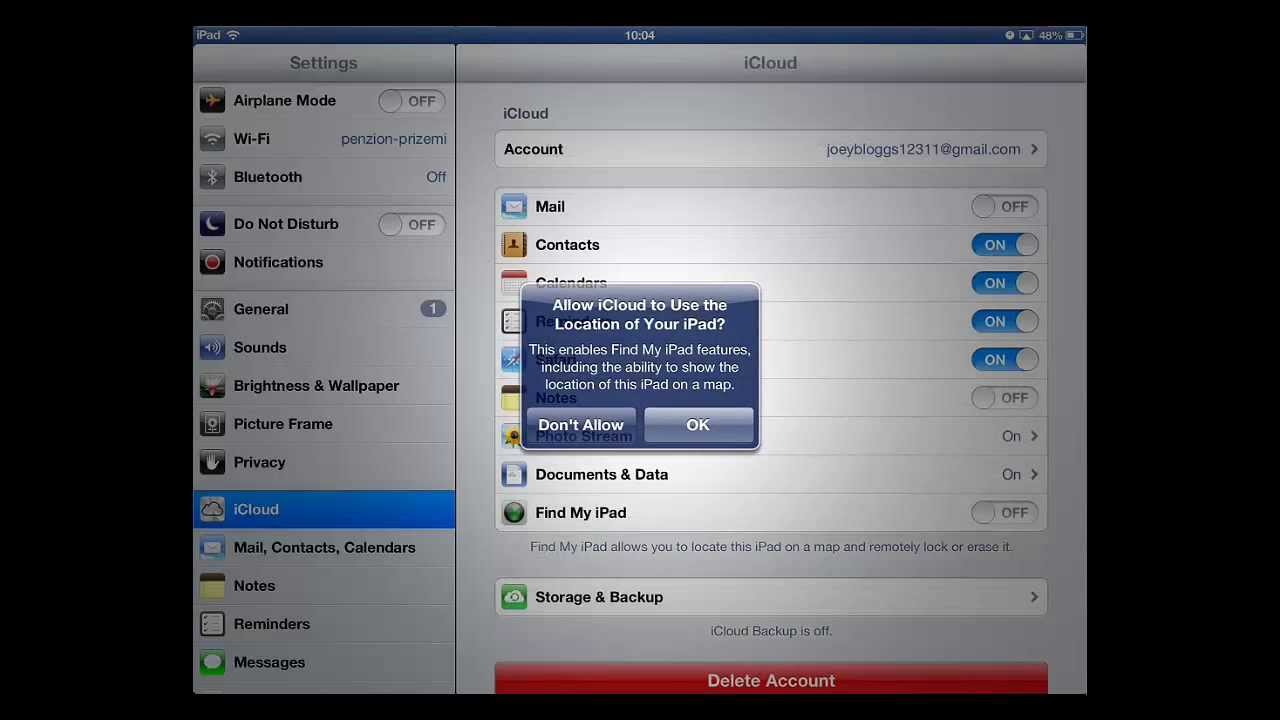Viewport: 1280px width, 720px height.
Task: Tap the Wi-Fi network penzion-prizemi
Action: [x=394, y=139]
